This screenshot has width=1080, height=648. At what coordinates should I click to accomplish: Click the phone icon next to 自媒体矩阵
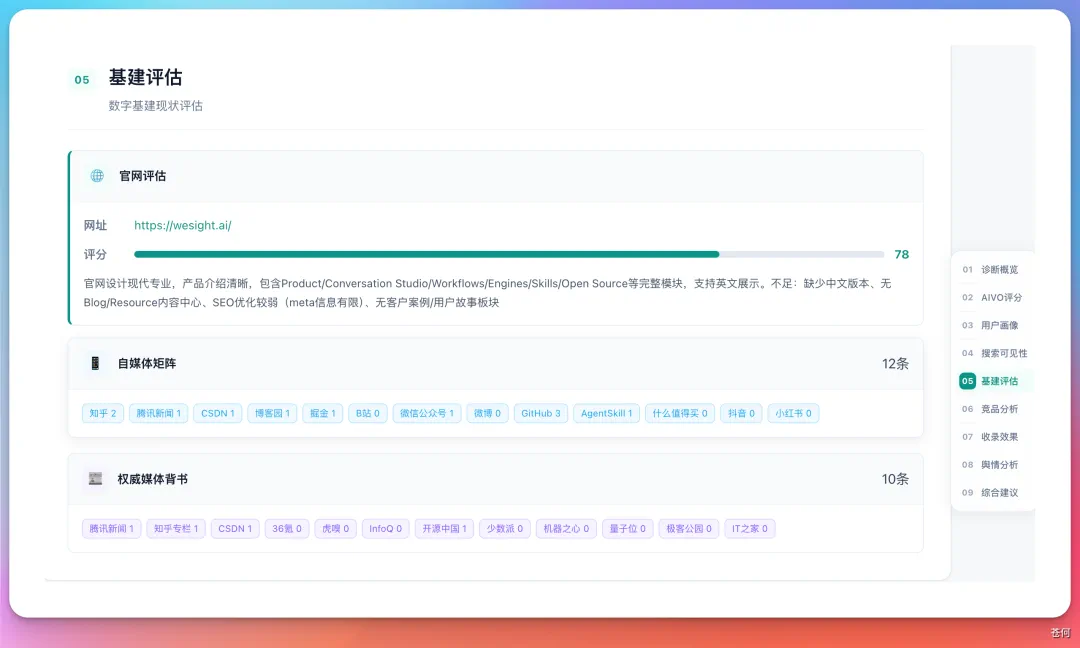(95, 363)
